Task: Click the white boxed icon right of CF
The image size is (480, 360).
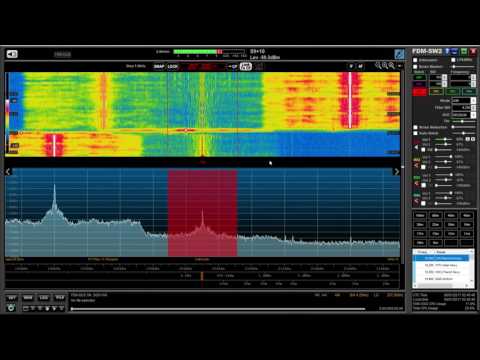Action: [246, 66]
